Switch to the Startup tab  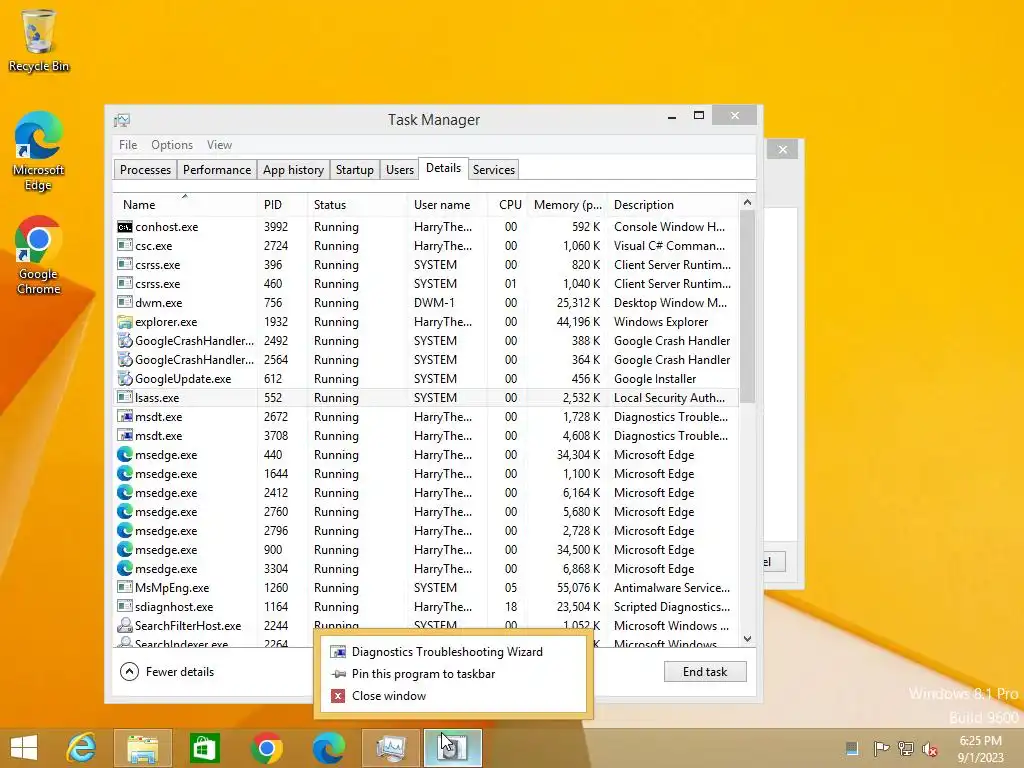355,170
